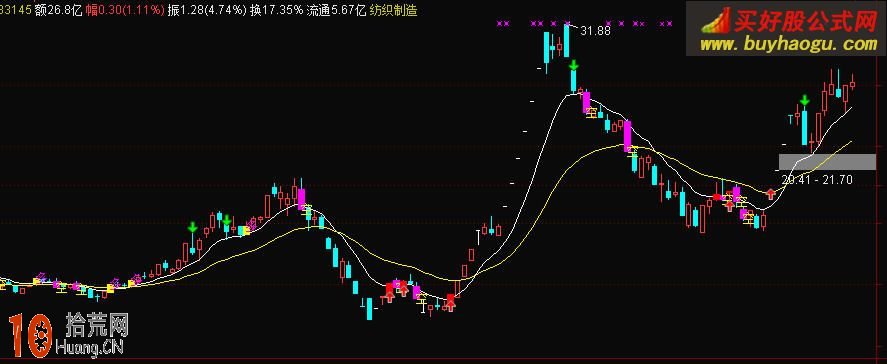
Task: Click the 振1.28(4.74%) amplitude text
Action: (x=207, y=10)
